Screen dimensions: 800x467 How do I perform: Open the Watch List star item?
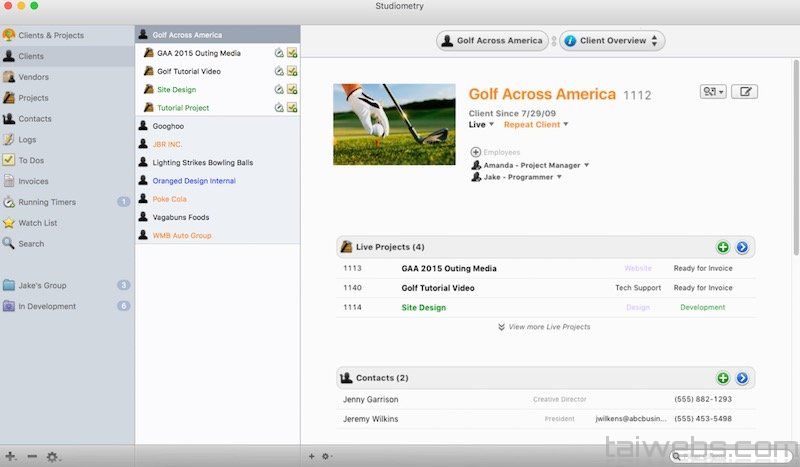[x=37, y=223]
